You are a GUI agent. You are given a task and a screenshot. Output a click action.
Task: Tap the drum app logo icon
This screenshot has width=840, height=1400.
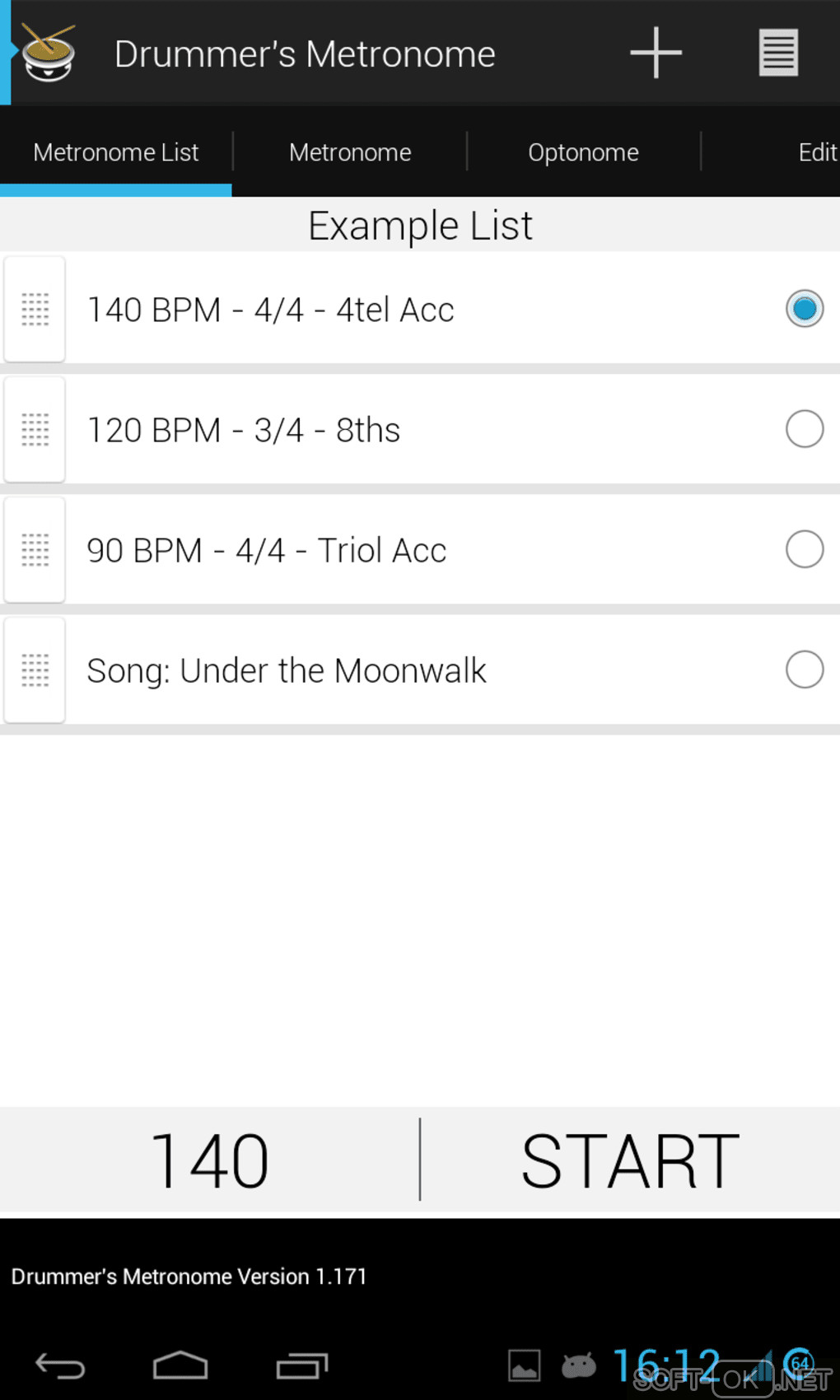point(49,53)
